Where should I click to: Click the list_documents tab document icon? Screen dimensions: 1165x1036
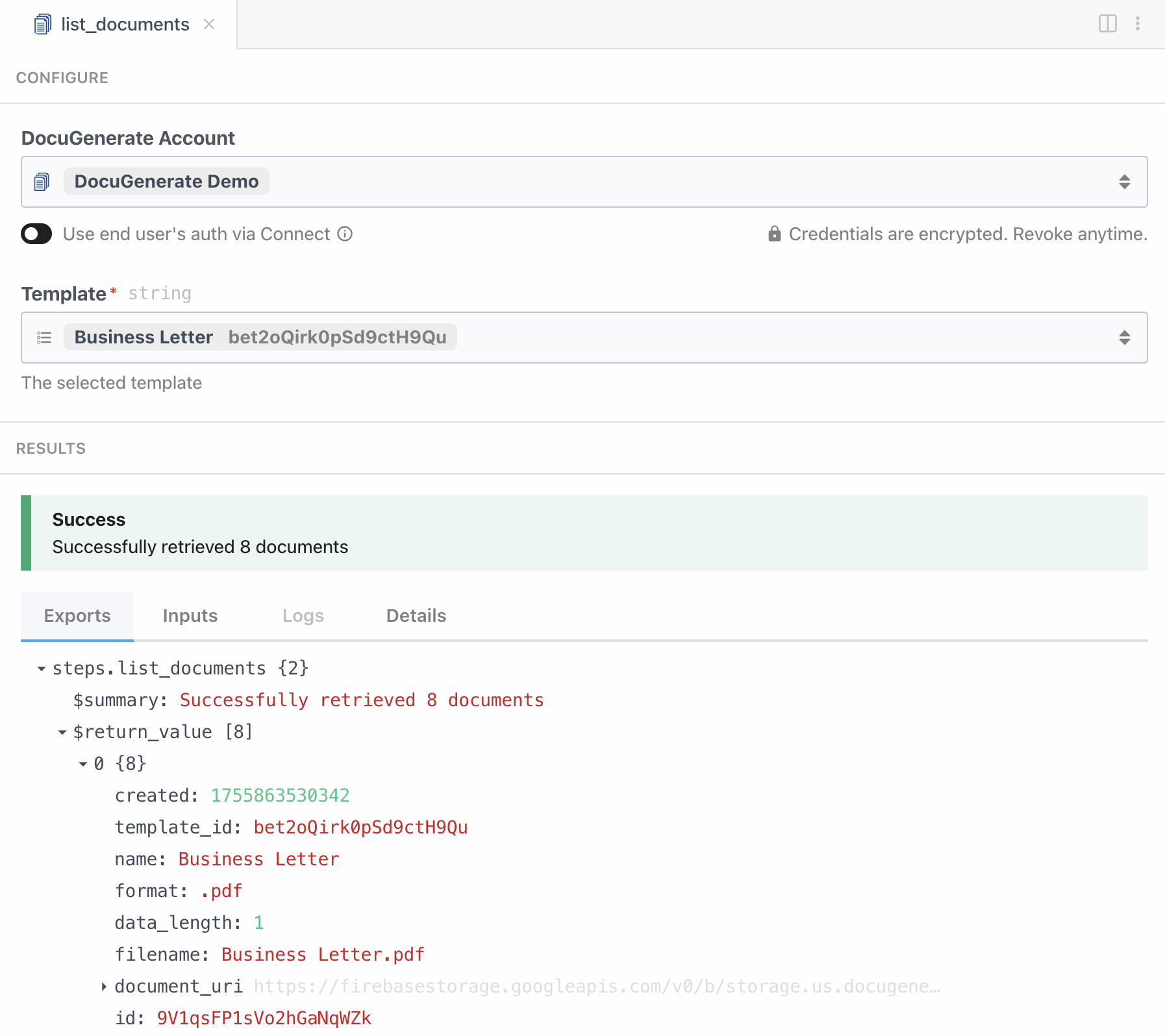43,25
